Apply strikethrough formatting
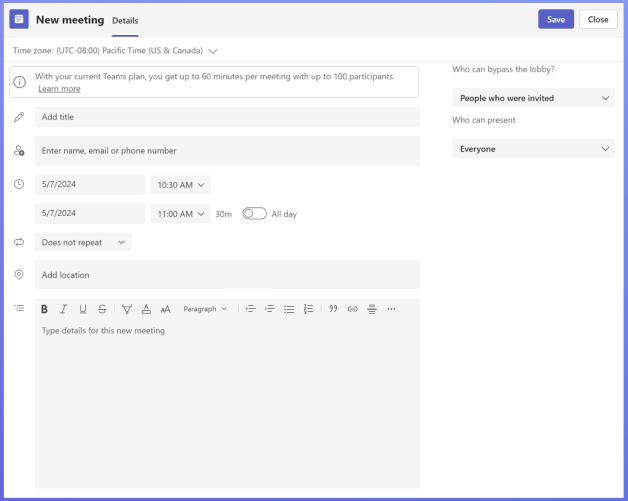Viewport: 628px width, 501px height. point(102,309)
